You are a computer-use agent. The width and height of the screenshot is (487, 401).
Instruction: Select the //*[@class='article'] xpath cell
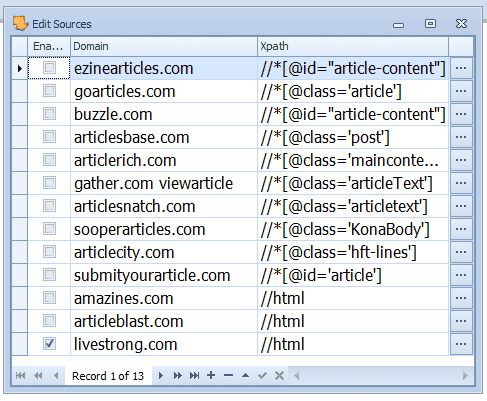pos(353,91)
